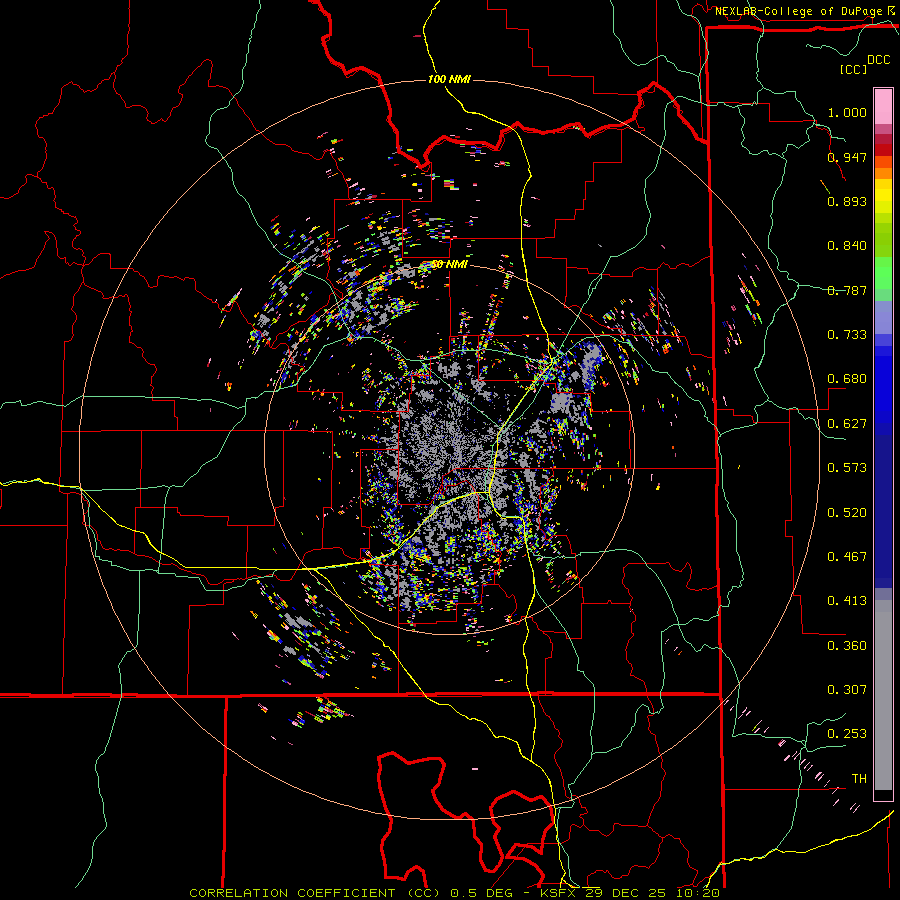The height and width of the screenshot is (900, 900).
Task: Click the 10:20 timestamp in the caption
Action: click(x=696, y=893)
